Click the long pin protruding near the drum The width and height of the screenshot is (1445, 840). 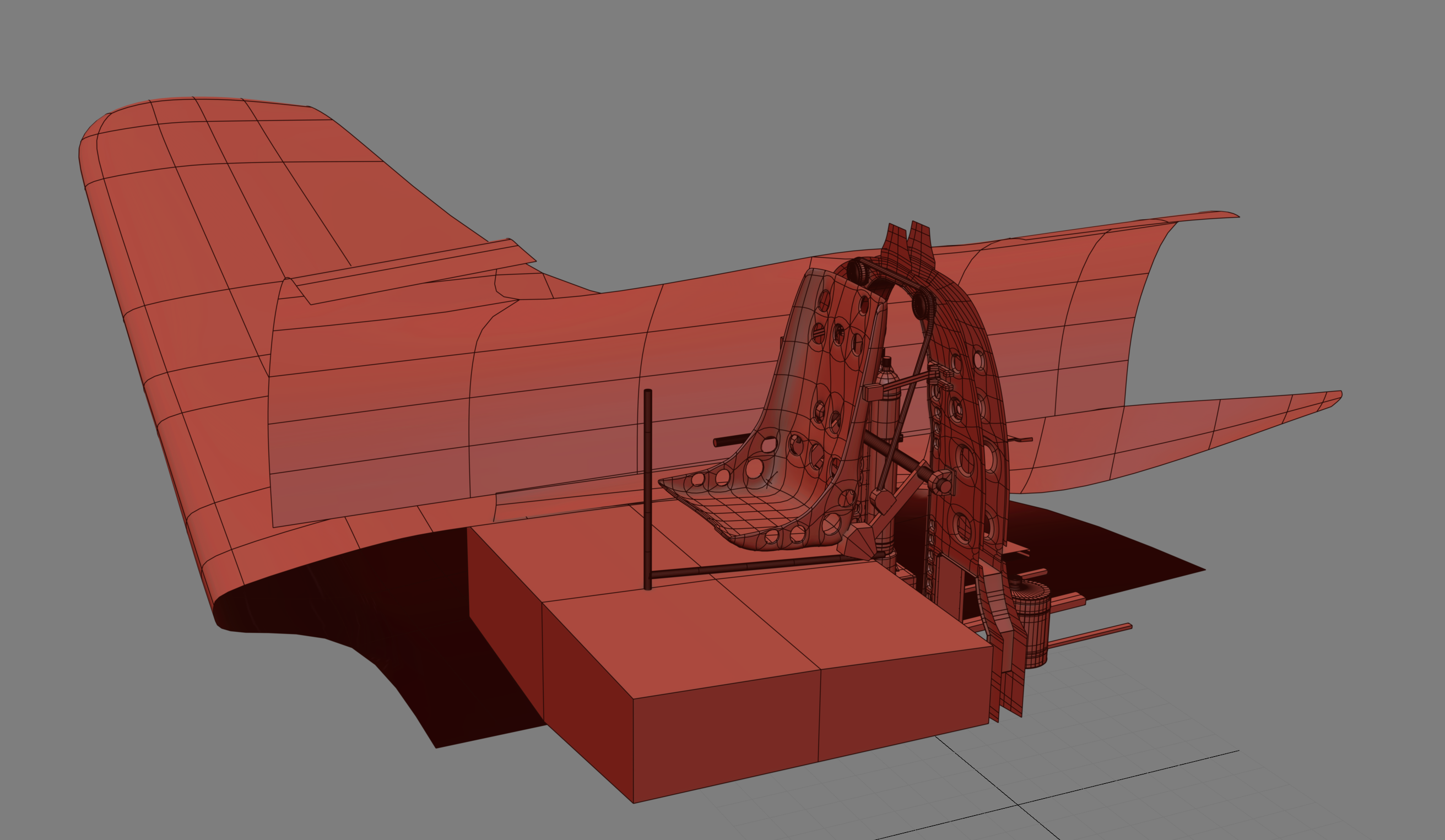pos(1090,635)
